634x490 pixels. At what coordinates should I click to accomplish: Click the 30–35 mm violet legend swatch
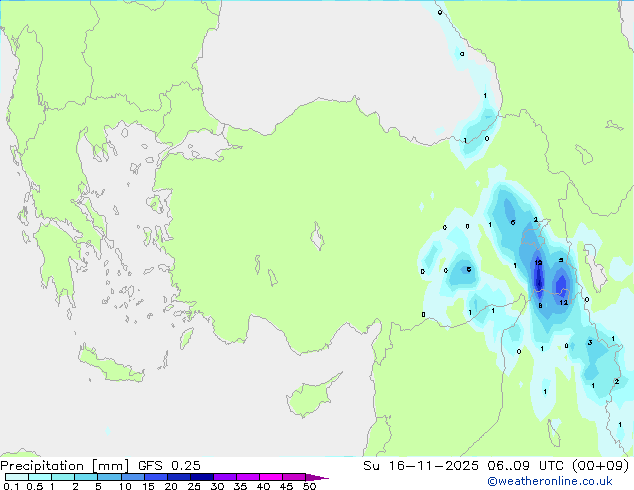tap(224, 477)
